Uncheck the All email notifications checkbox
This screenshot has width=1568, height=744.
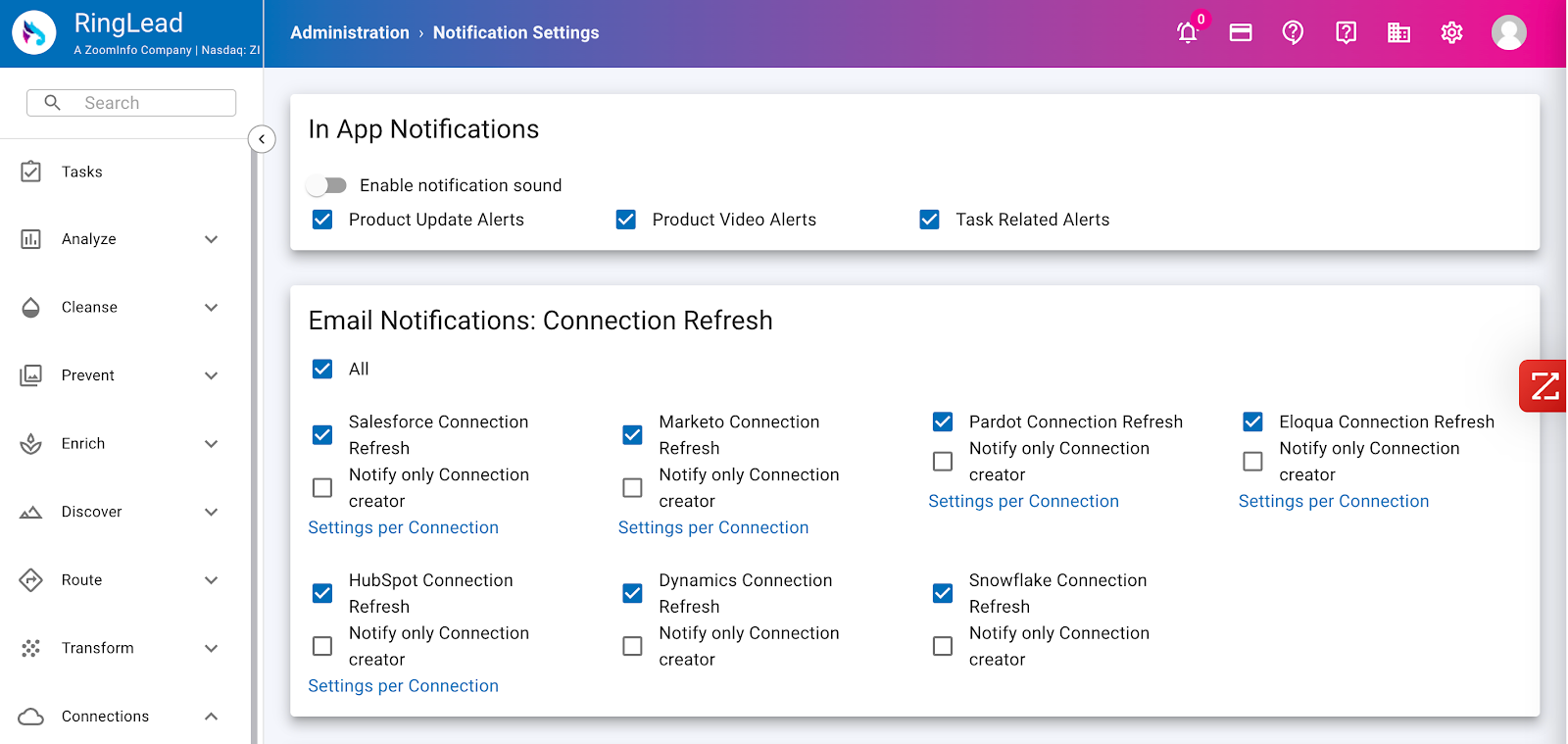[322, 369]
